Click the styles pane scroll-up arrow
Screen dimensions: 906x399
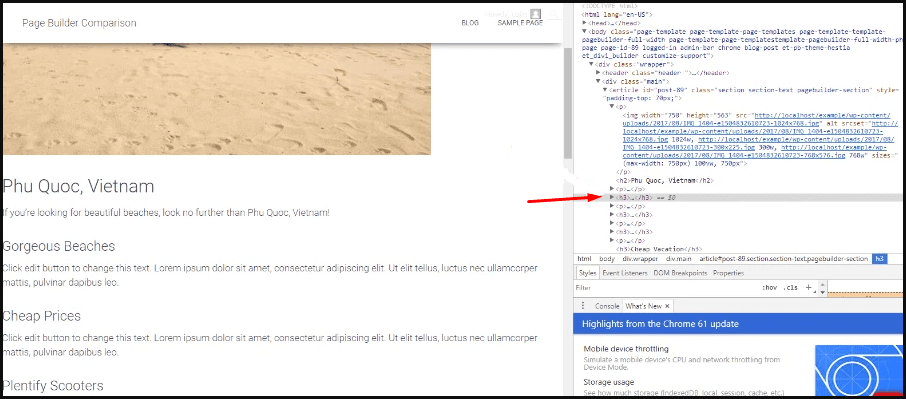[x=823, y=284]
